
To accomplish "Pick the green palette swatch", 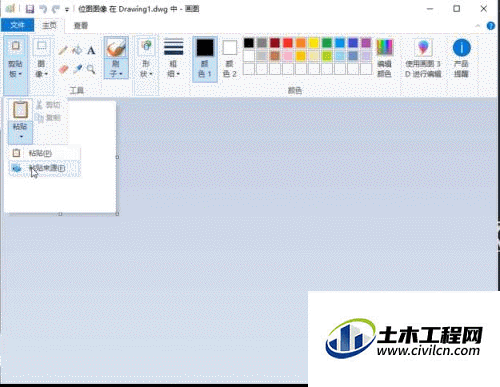I will (x=327, y=43).
